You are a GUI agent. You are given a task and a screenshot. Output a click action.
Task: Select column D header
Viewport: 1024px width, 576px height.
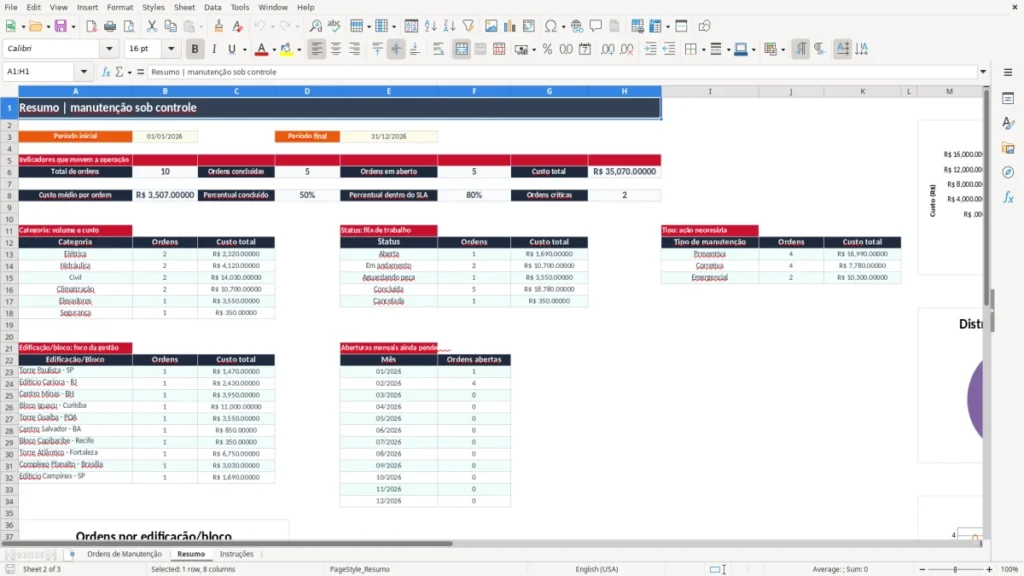[307, 91]
